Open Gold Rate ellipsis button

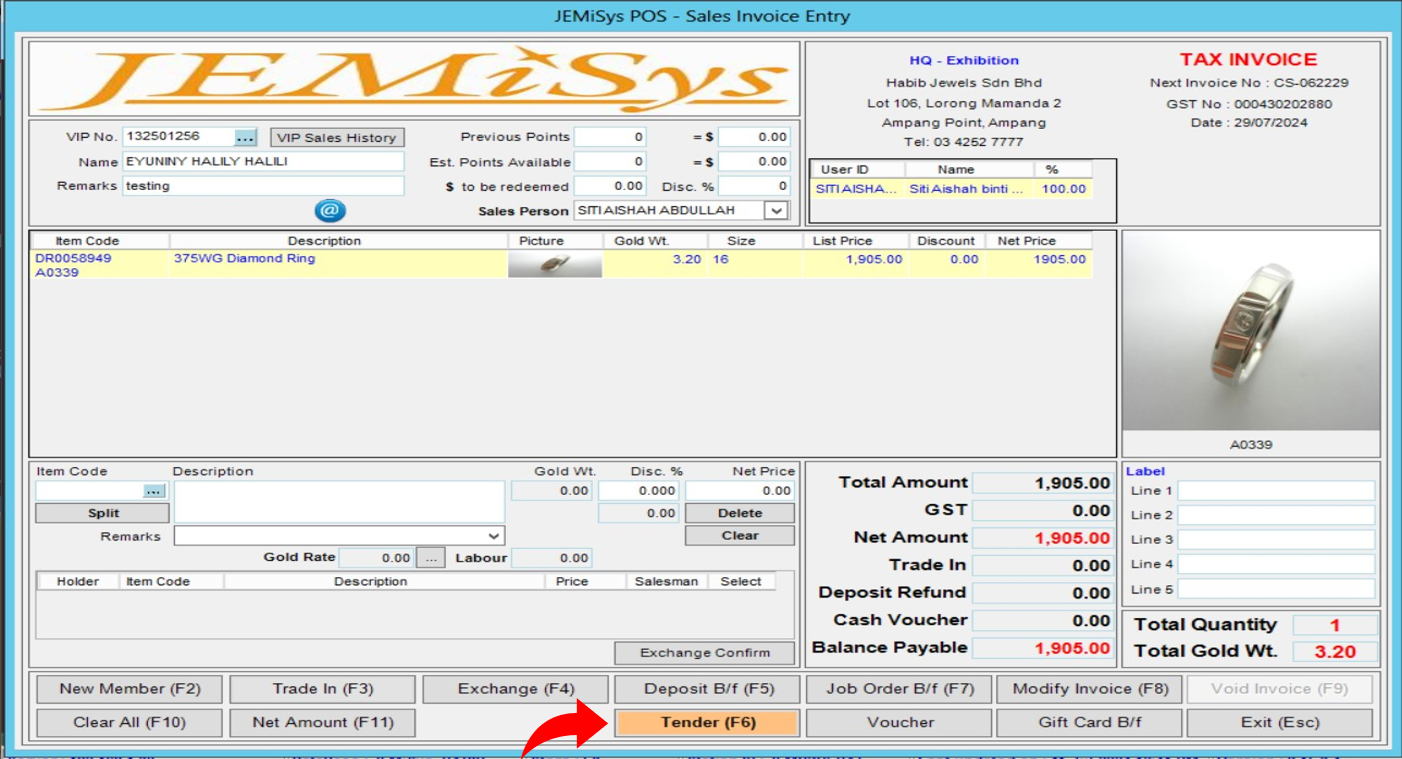point(430,558)
